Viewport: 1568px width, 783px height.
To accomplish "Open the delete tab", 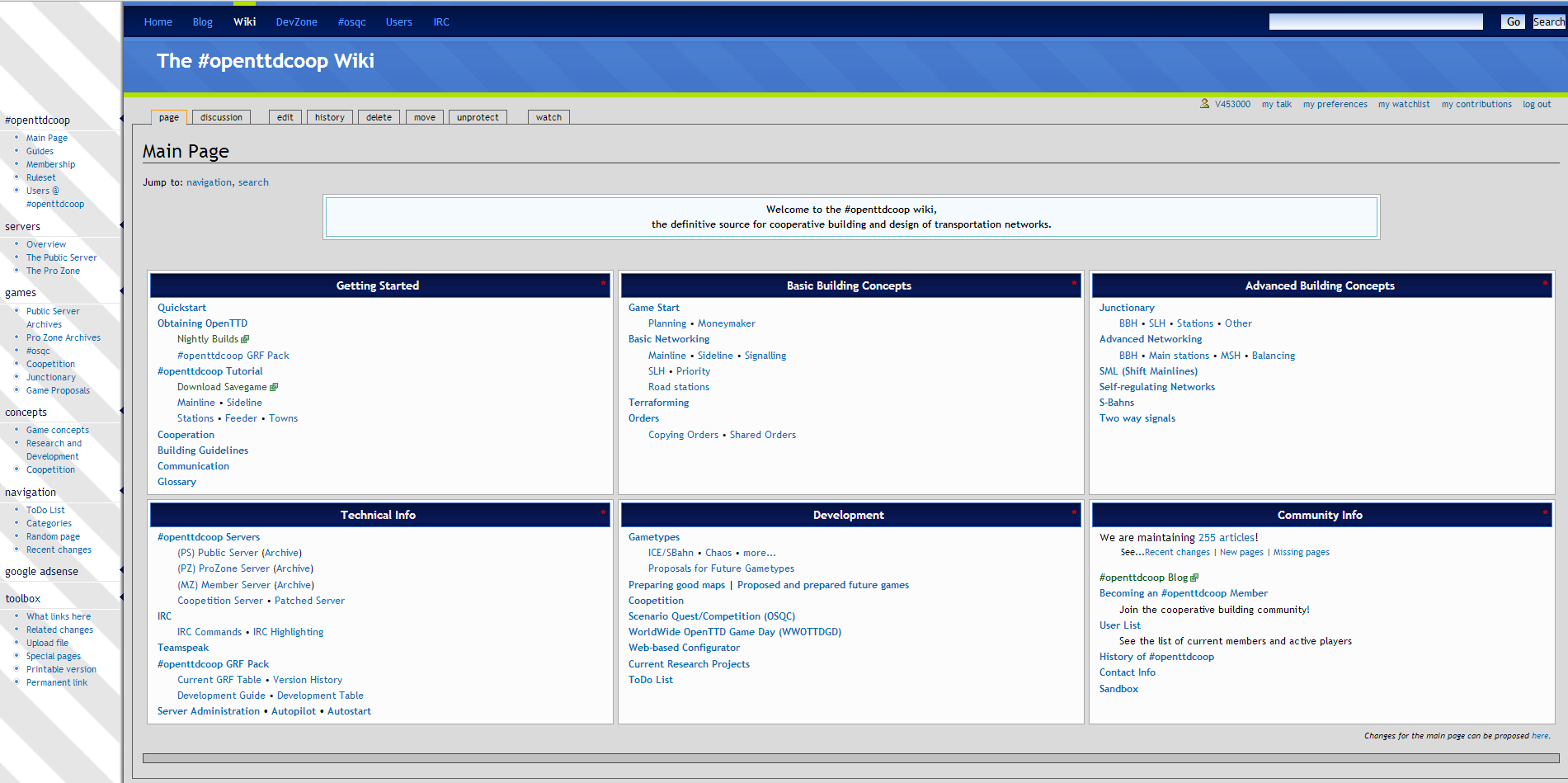I will pyautogui.click(x=379, y=117).
